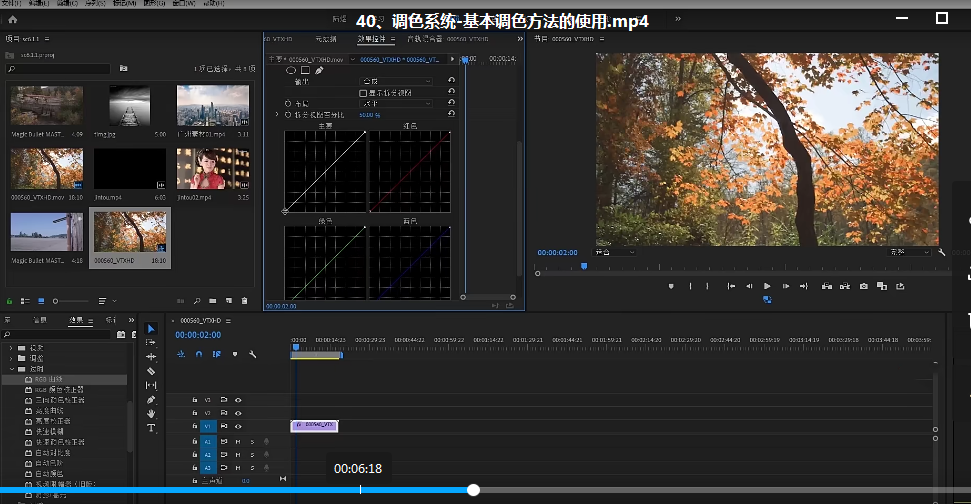This screenshot has width=971, height=504.
Task: Open the output dropdown in Effect Controls
Action: (396, 81)
